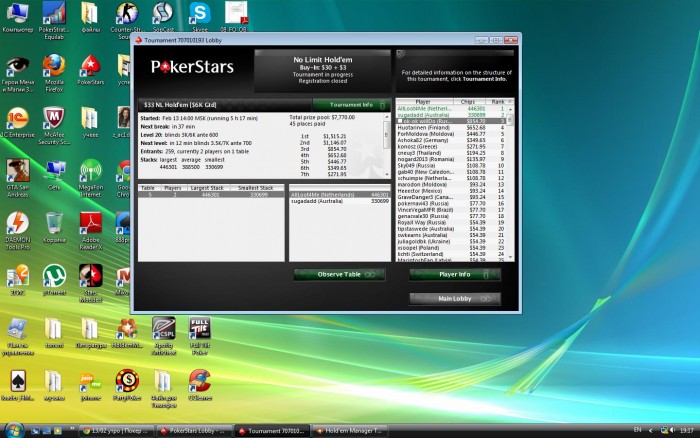The image size is (700, 438).
Task: Open the Skype desktop shortcut
Action: [200, 17]
